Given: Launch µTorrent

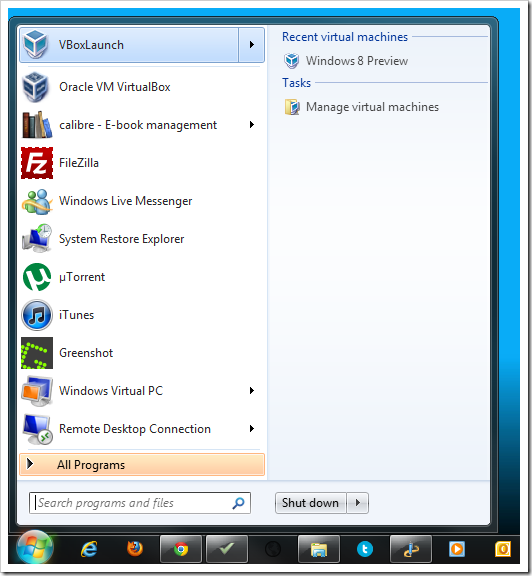Looking at the screenshot, I should 142,277.
